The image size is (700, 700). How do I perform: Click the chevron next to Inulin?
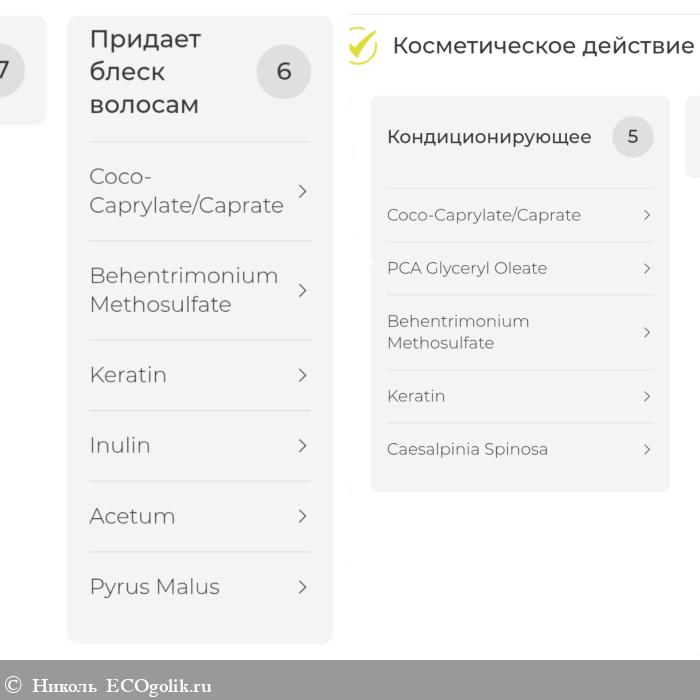pos(302,446)
